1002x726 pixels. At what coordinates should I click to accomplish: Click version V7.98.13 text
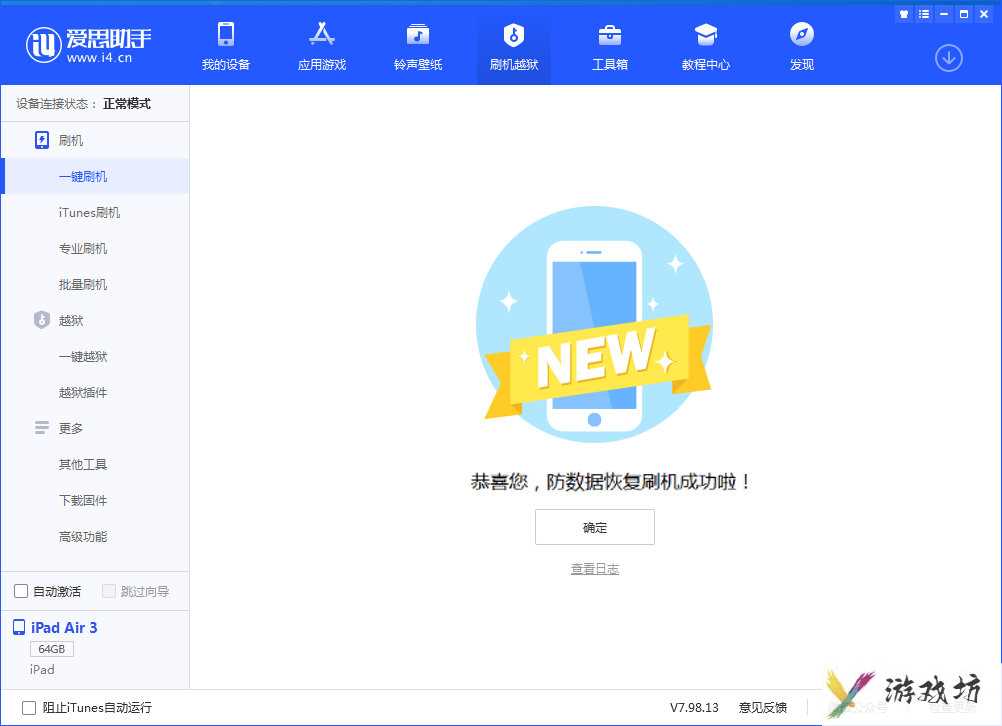pos(694,707)
